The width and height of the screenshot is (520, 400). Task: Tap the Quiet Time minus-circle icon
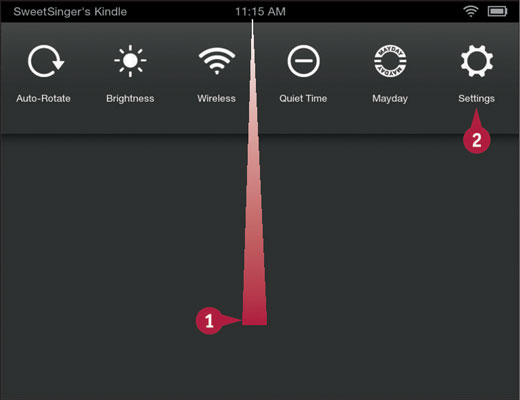tap(303, 61)
